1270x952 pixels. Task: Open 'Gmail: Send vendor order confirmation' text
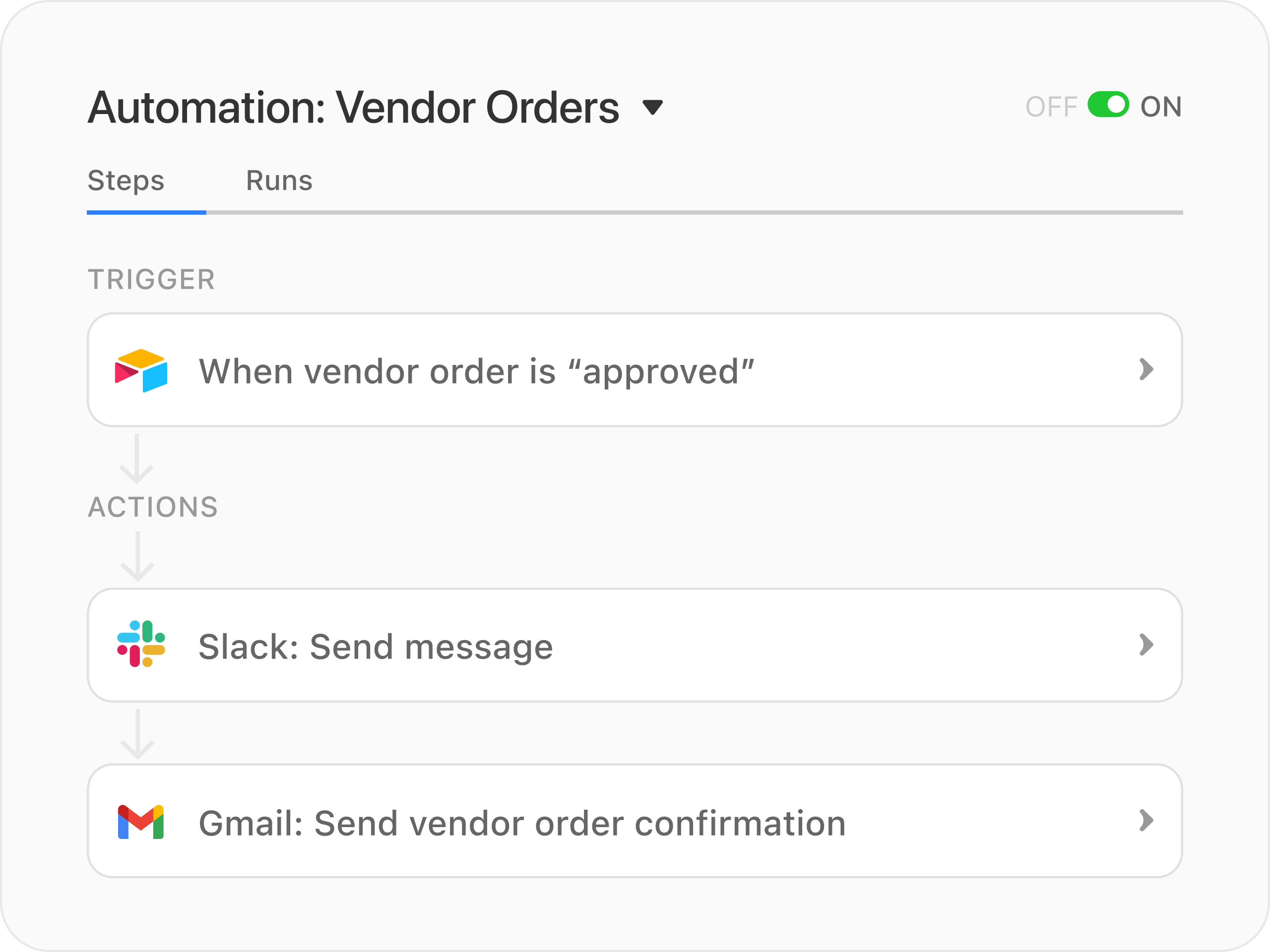pyautogui.click(x=522, y=824)
